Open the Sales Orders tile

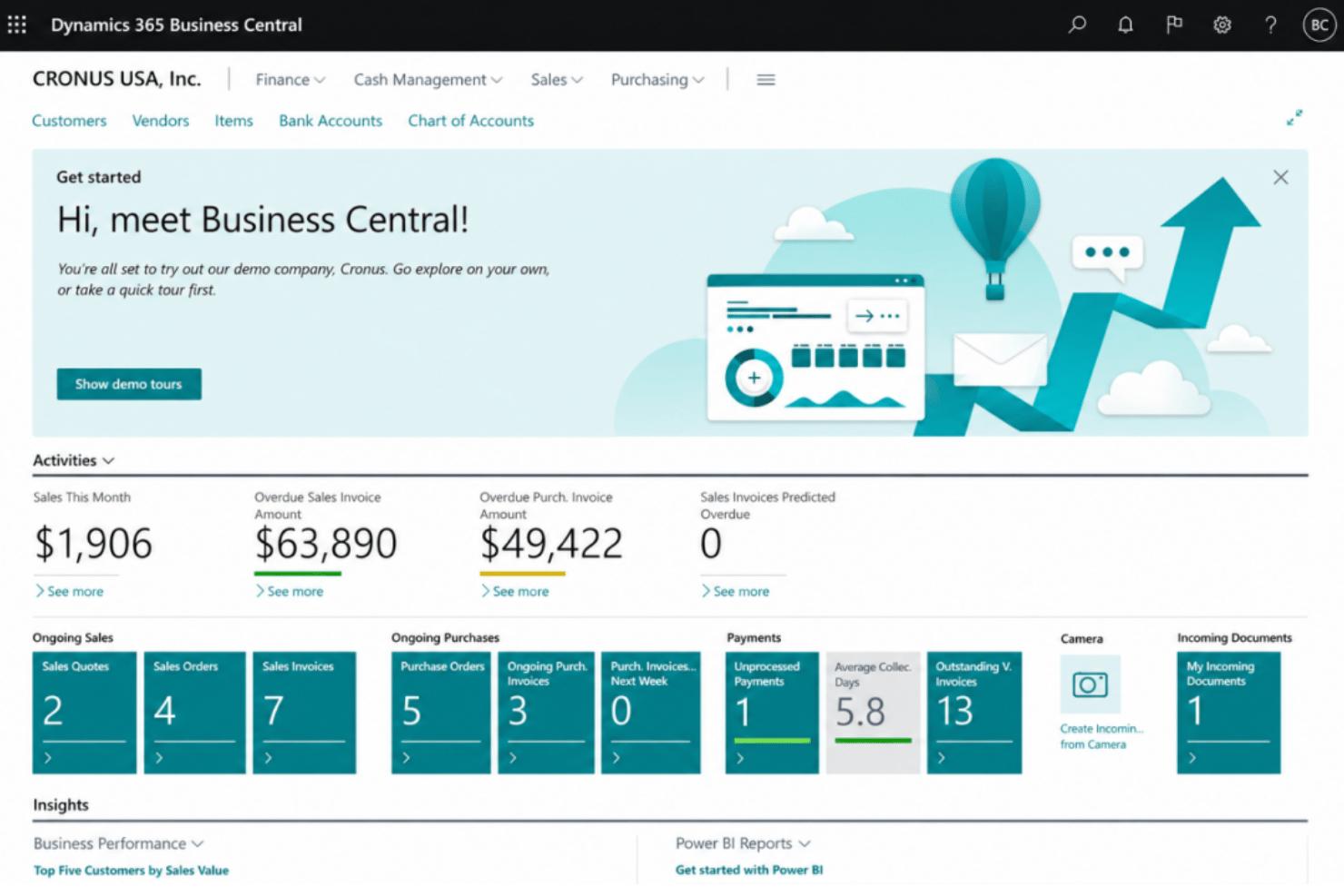click(194, 713)
